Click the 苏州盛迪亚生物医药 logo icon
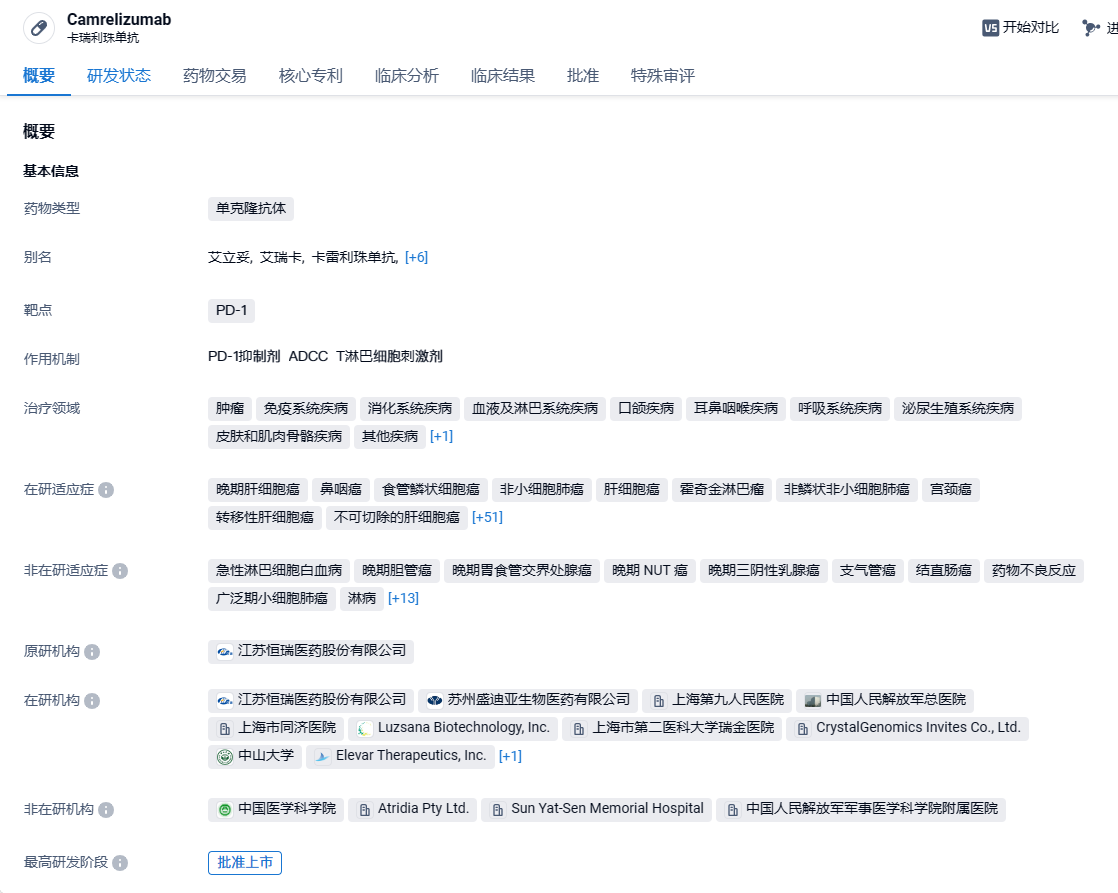 point(435,700)
